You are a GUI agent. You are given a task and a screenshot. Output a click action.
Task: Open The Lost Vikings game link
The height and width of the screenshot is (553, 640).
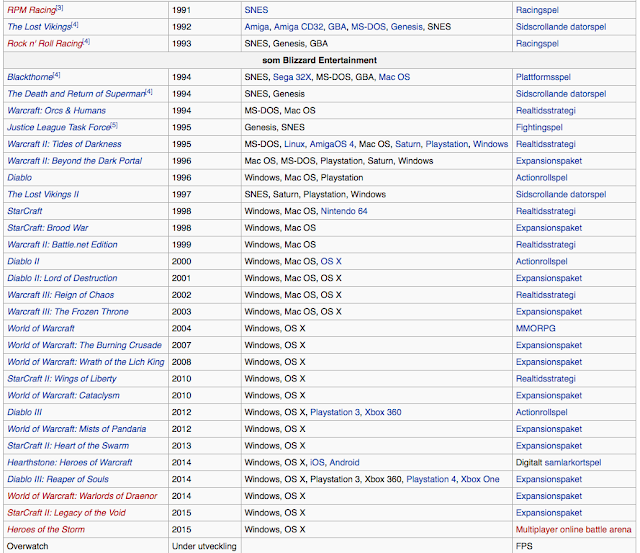(39, 27)
